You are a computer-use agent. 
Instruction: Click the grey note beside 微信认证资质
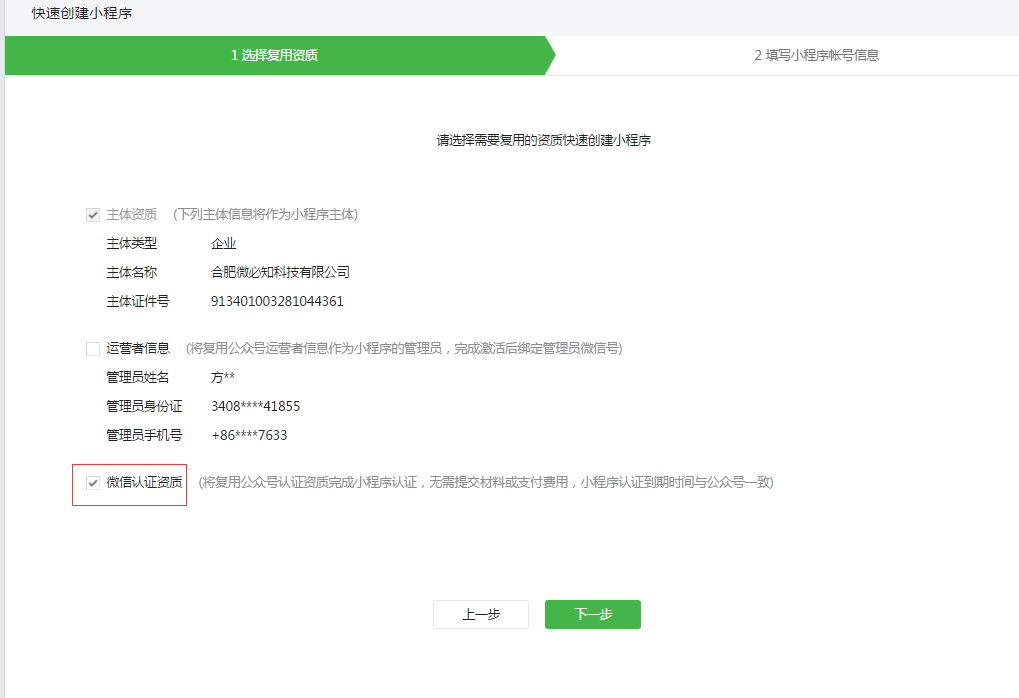(485, 483)
